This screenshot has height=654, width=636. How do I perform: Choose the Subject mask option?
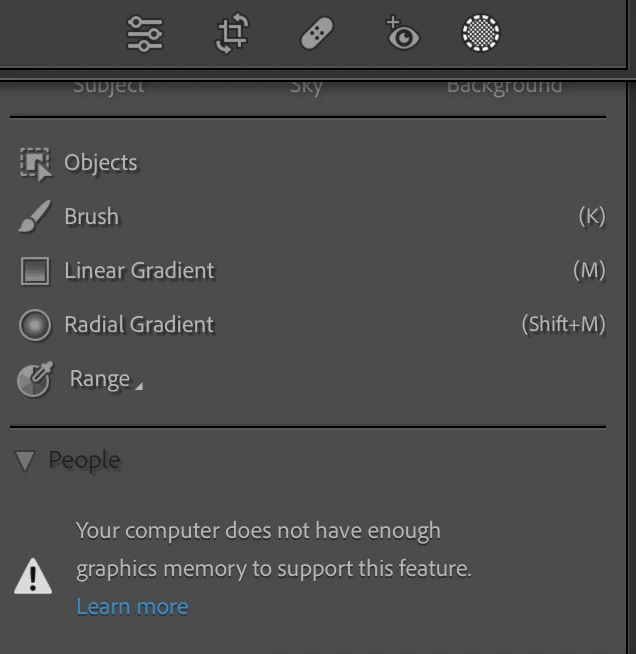(108, 86)
